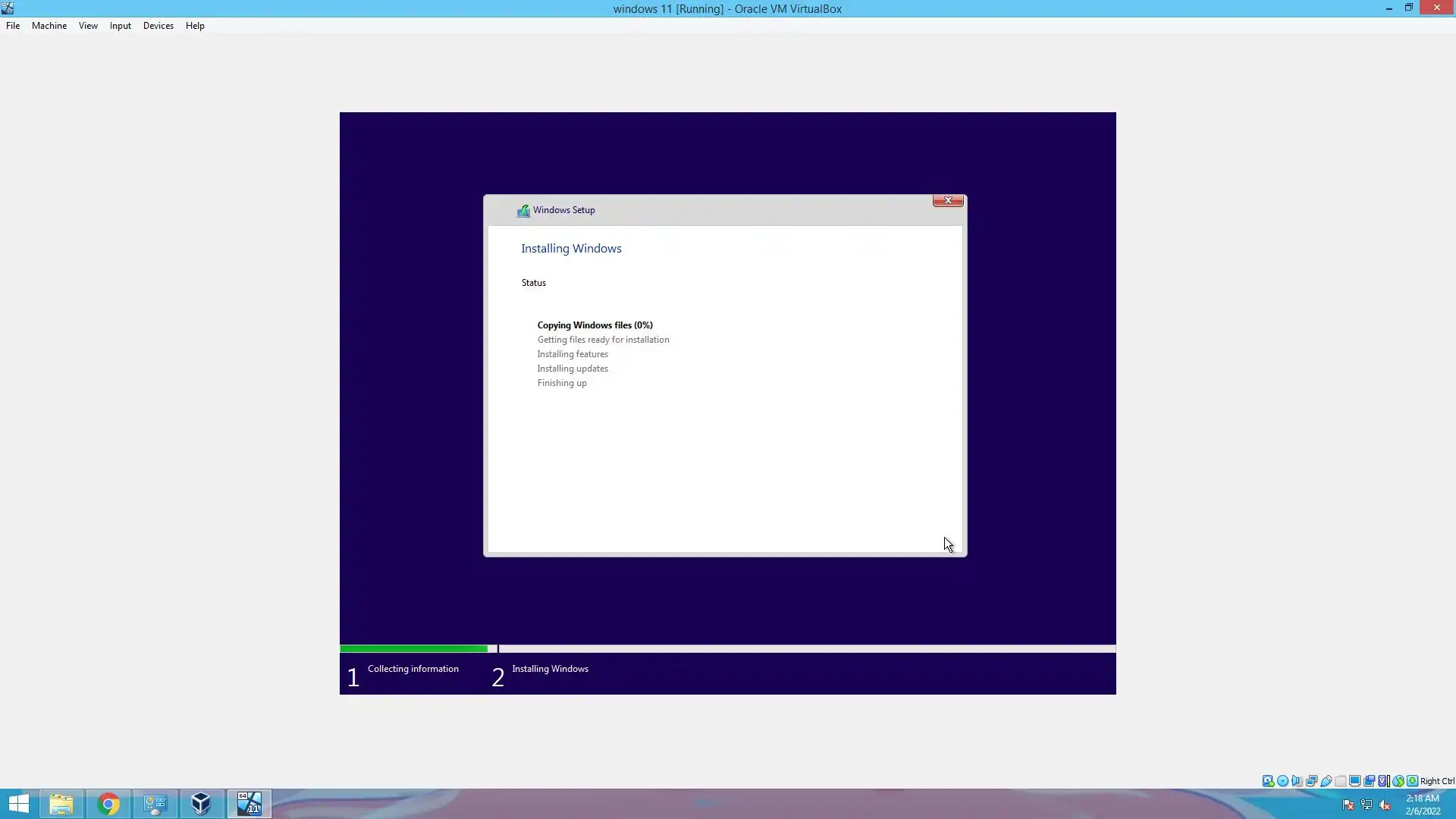Click the display settings status icon
The height and width of the screenshot is (819, 1456).
[x=1354, y=781]
